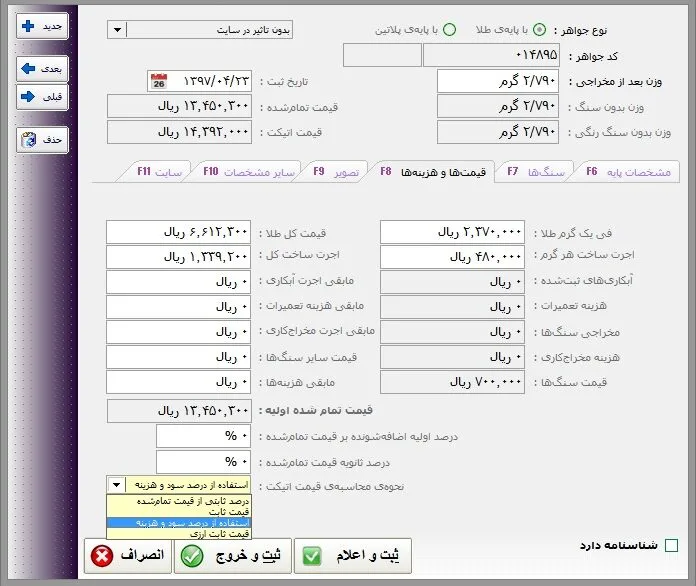Click the recycle bin icon on حذف button

pyautogui.click(x=29, y=140)
